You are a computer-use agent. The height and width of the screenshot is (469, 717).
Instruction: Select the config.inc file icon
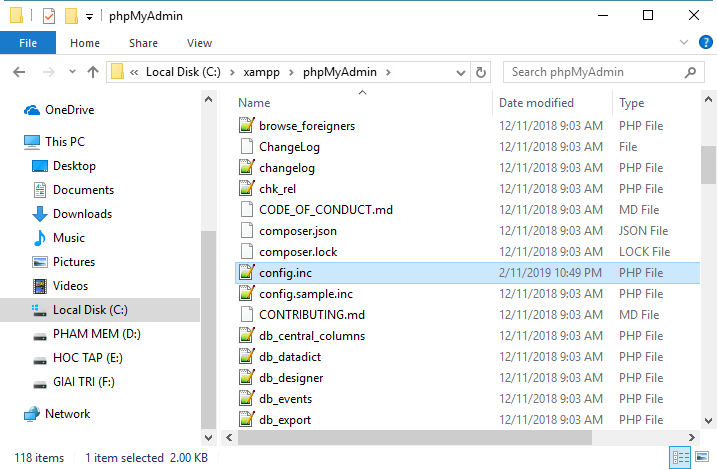point(246,272)
